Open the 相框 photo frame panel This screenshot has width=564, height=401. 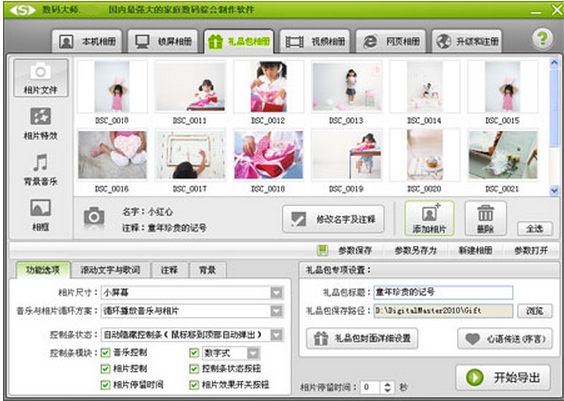41,215
